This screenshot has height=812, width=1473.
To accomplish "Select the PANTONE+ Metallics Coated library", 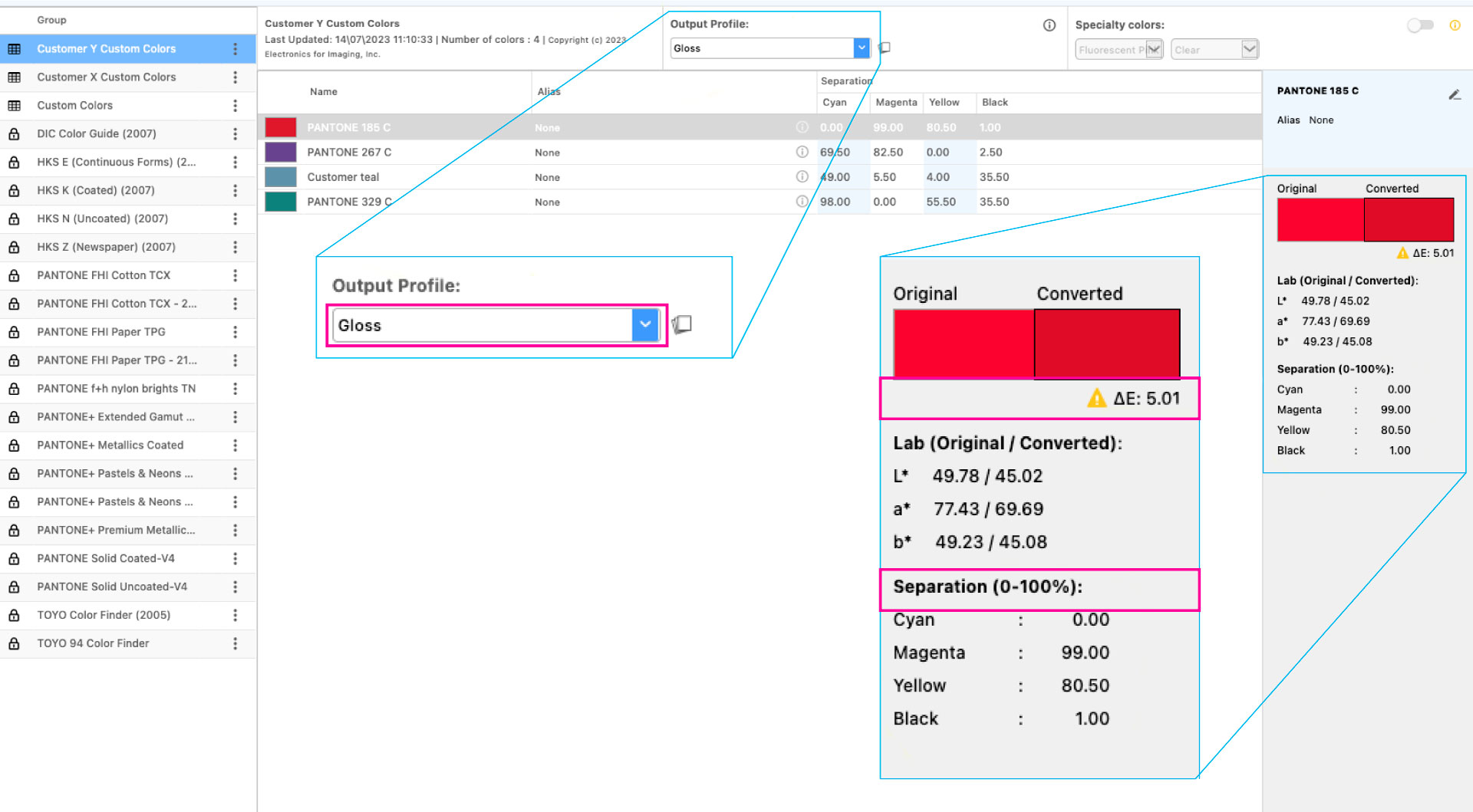I will [110, 445].
